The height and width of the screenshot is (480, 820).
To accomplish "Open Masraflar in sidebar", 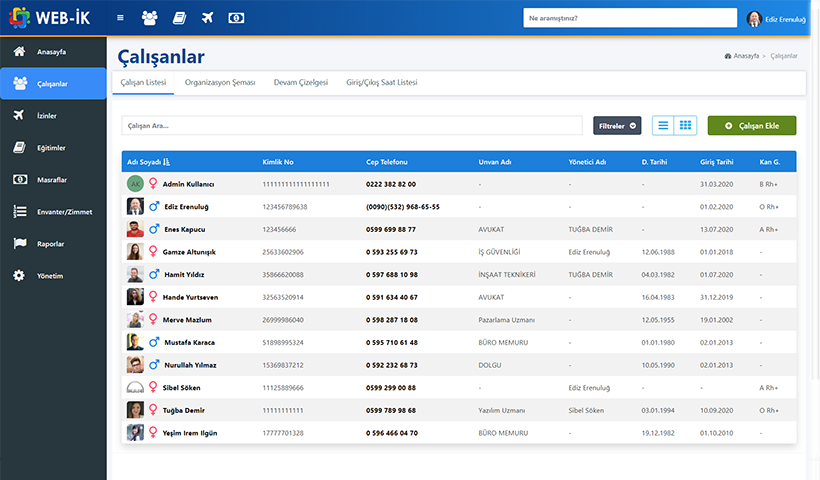I will [x=53, y=179].
